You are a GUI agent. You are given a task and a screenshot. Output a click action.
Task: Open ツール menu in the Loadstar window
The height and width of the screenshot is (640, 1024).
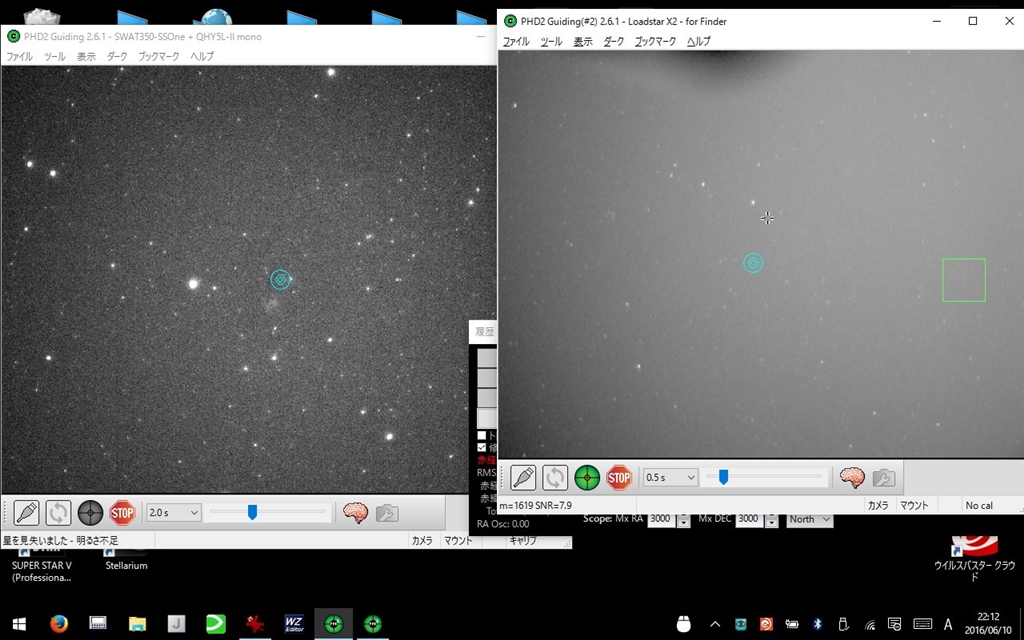pos(551,41)
